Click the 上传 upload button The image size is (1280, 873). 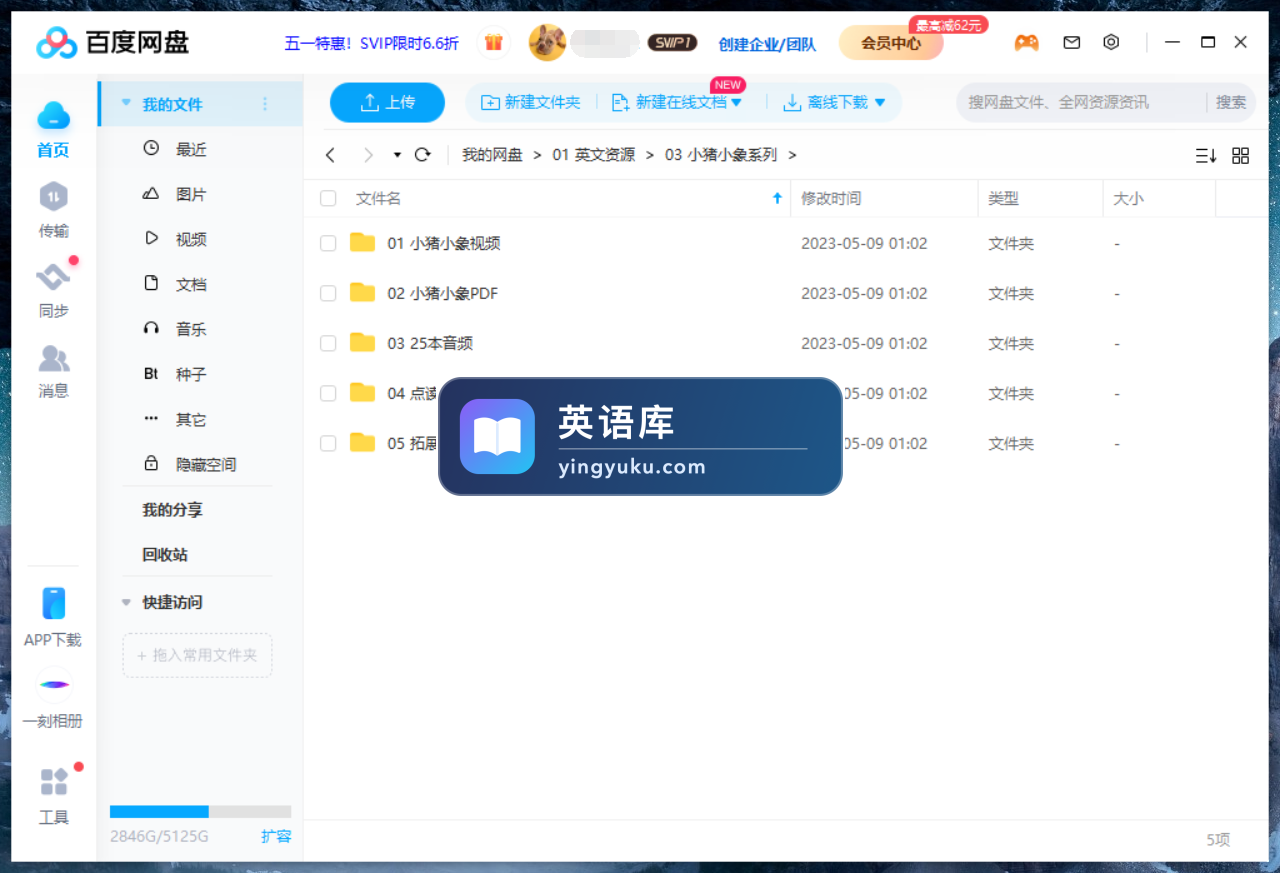click(x=387, y=102)
